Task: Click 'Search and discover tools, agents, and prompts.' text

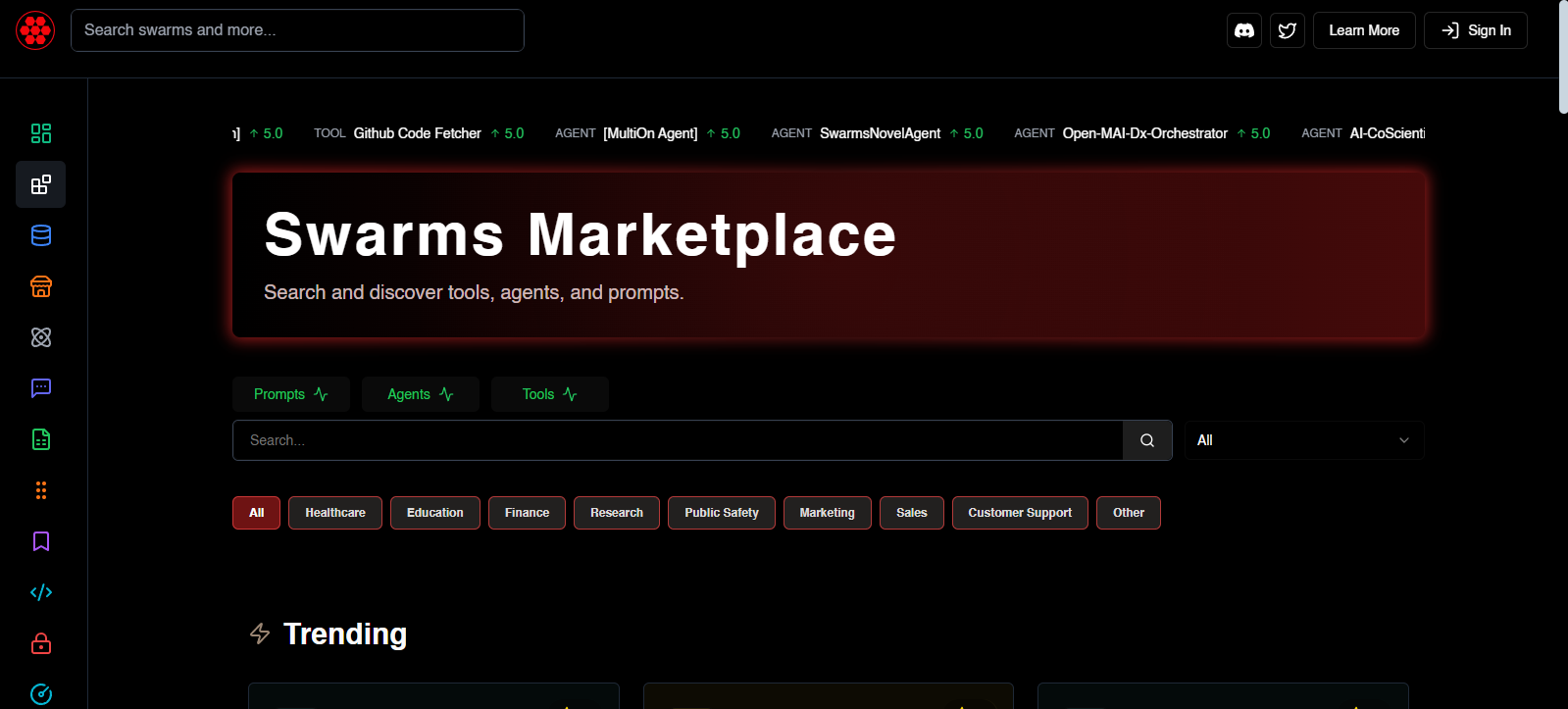Action: (474, 292)
